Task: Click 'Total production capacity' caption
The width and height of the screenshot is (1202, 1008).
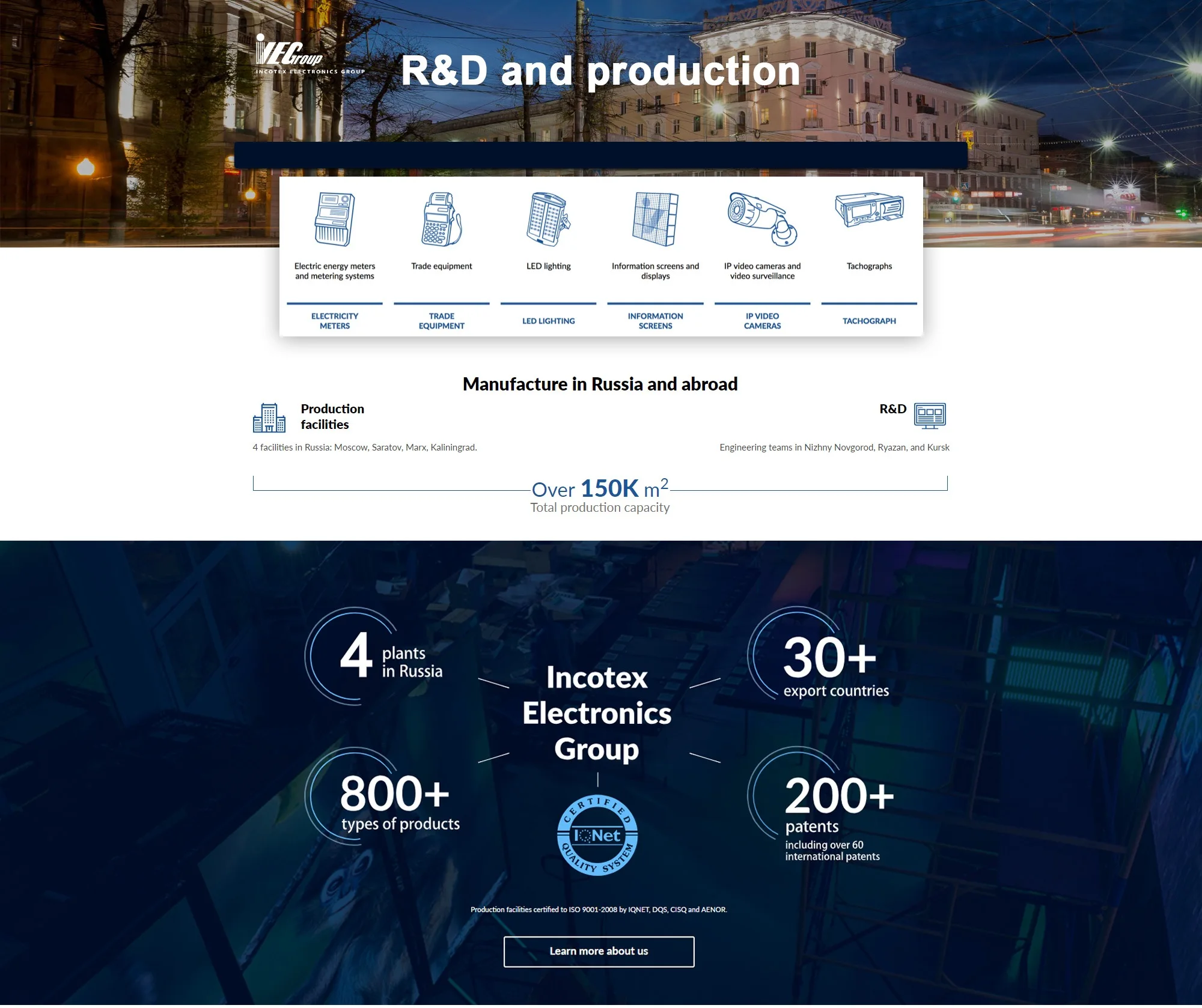Action: (x=600, y=508)
